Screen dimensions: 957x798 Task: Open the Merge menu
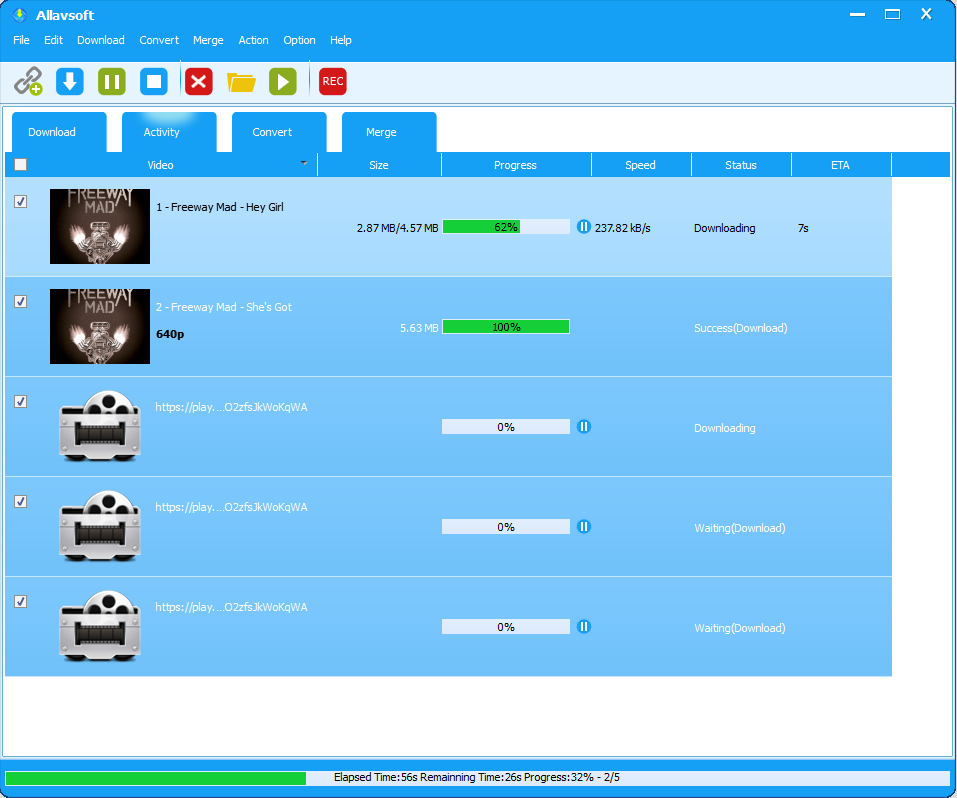tap(208, 40)
